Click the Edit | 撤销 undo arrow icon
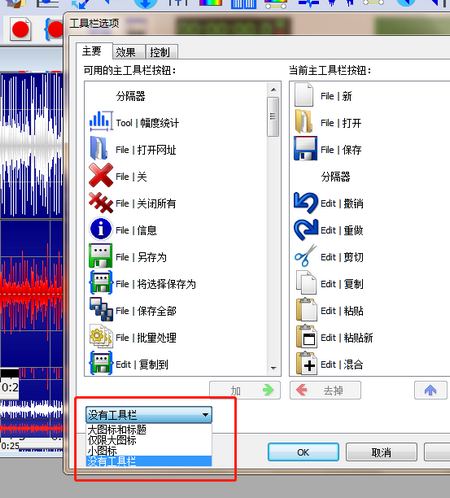The height and width of the screenshot is (498, 450). (306, 202)
